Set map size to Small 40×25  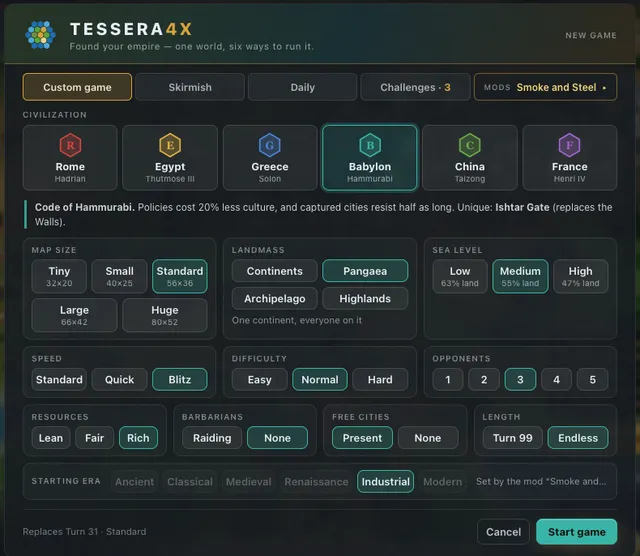coord(119,276)
